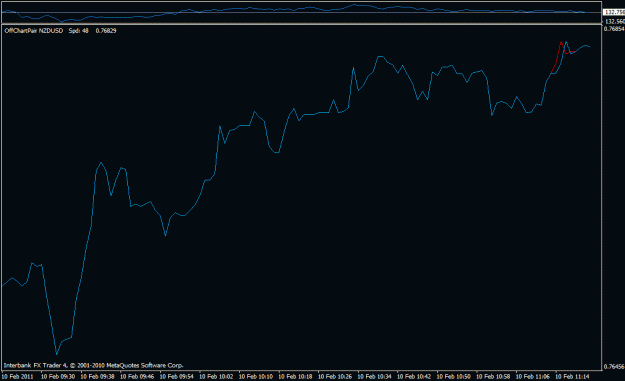Click the 10 Feb 10:50 time label
Viewport: 625px width, 381px height.
coord(454,376)
